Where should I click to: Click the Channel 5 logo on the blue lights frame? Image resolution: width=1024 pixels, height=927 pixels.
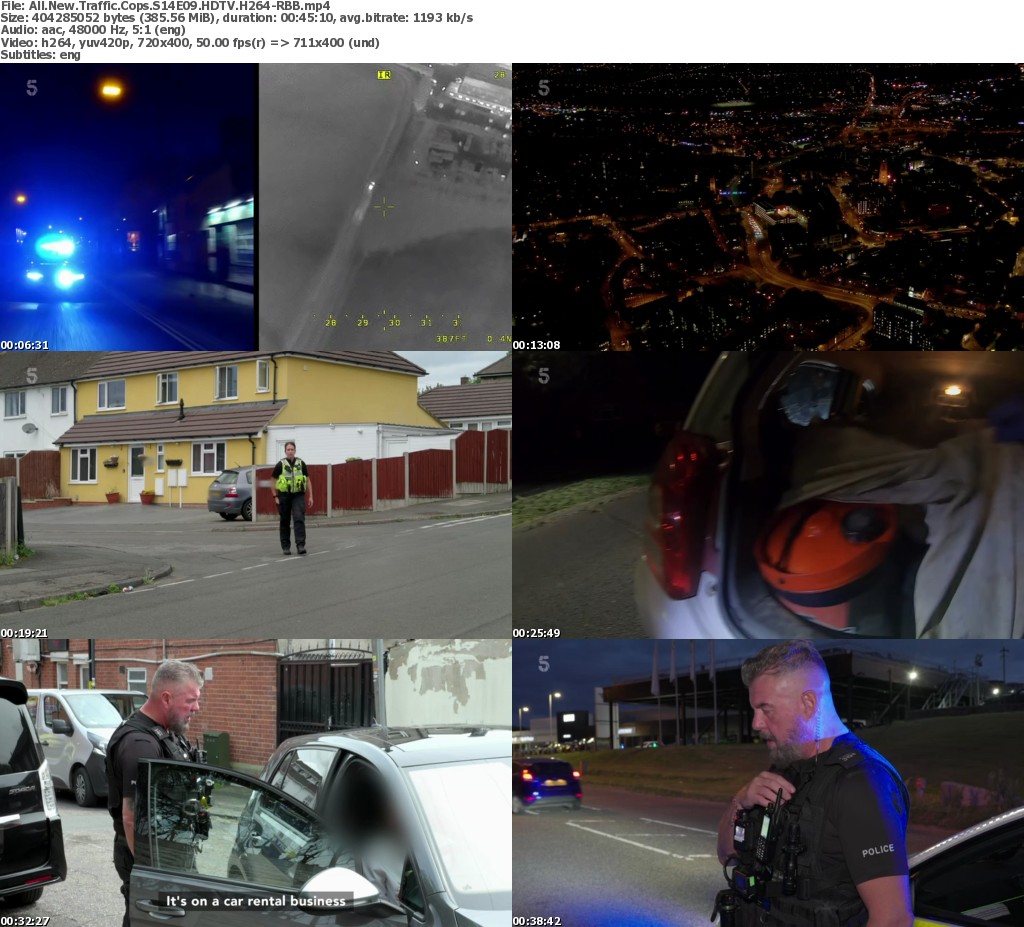(x=32, y=88)
